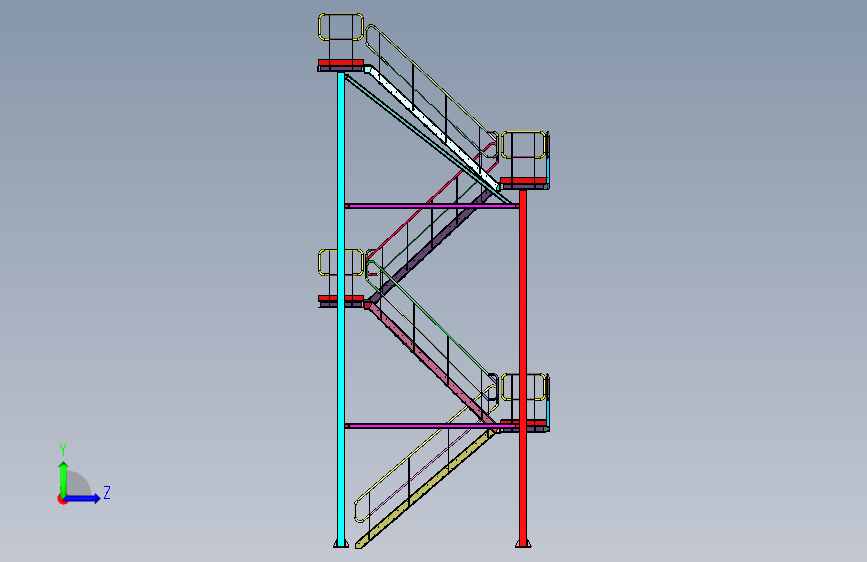Viewport: 867px width, 562px height.
Task: Select the yellow guardrail loop on the top landing
Action: pyautogui.click(x=341, y=27)
